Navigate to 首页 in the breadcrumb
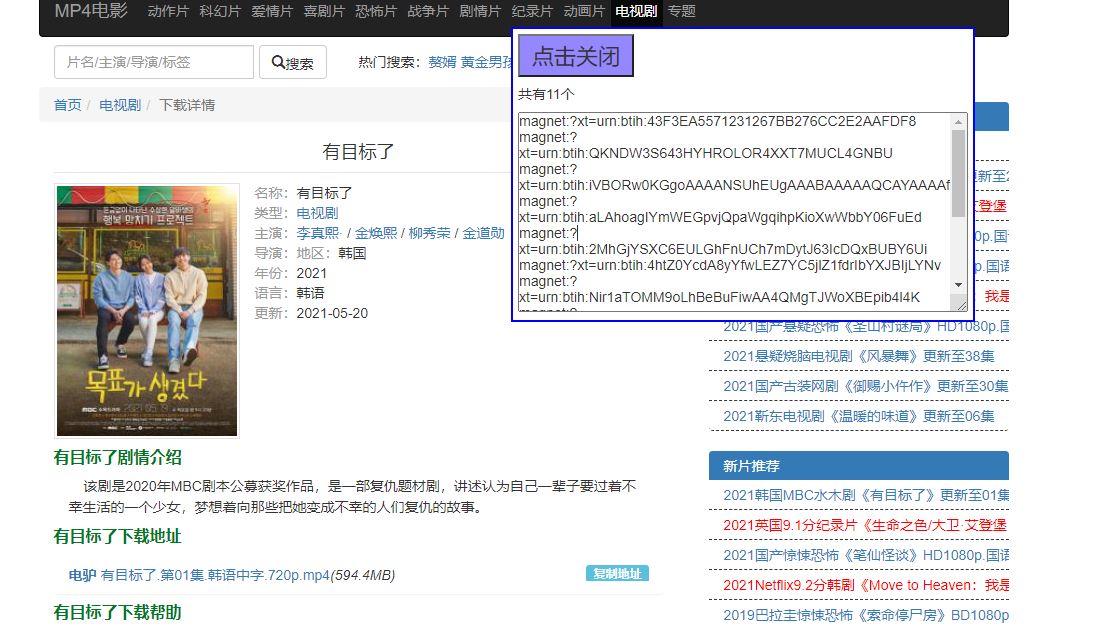The width and height of the screenshot is (1103, 624). click(68, 105)
